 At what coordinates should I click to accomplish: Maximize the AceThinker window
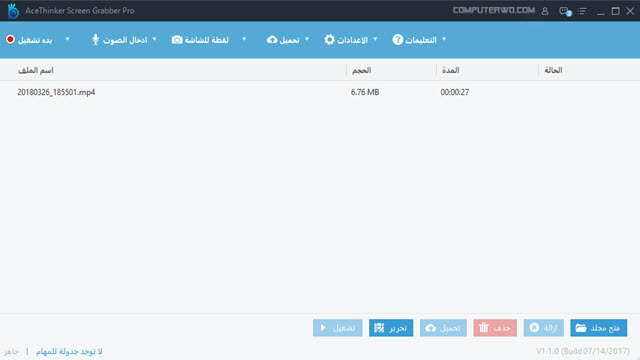click(x=616, y=11)
